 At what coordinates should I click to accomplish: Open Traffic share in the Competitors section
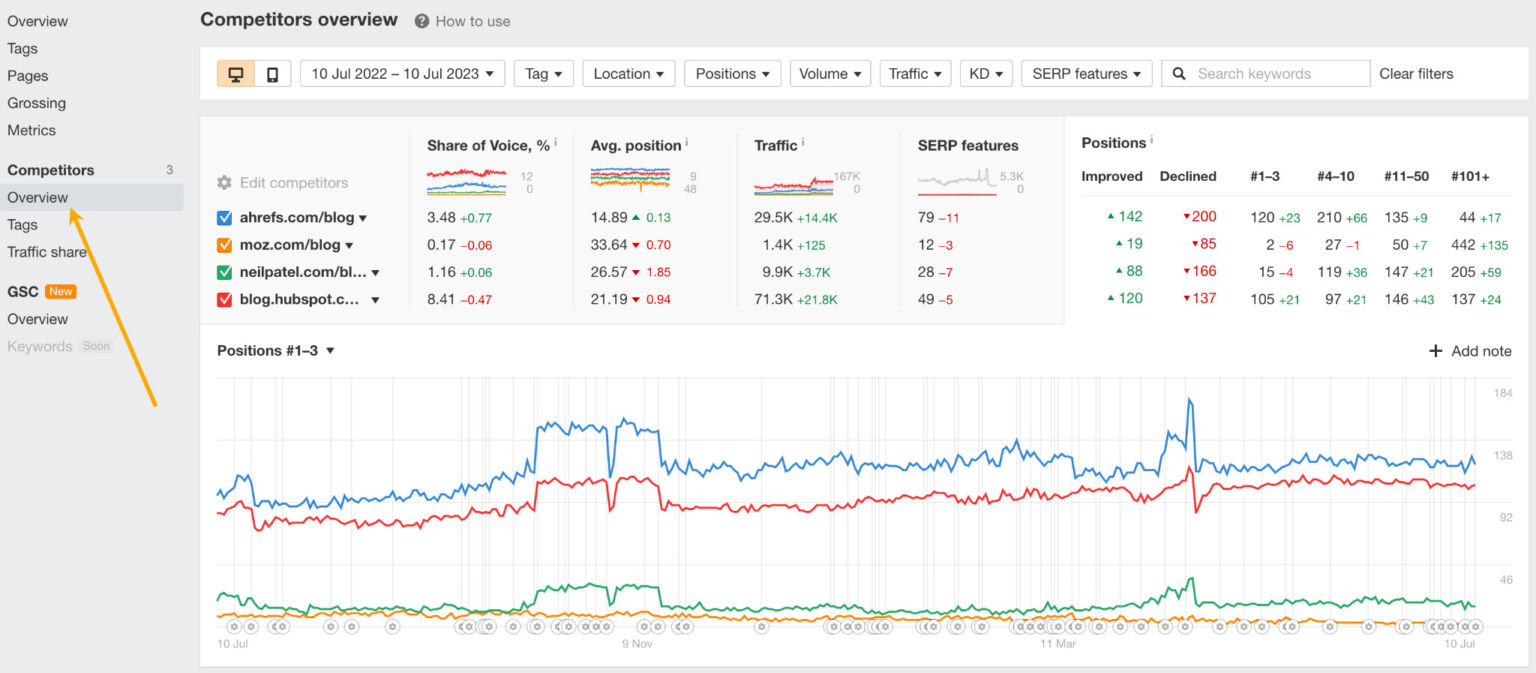[x=47, y=252]
